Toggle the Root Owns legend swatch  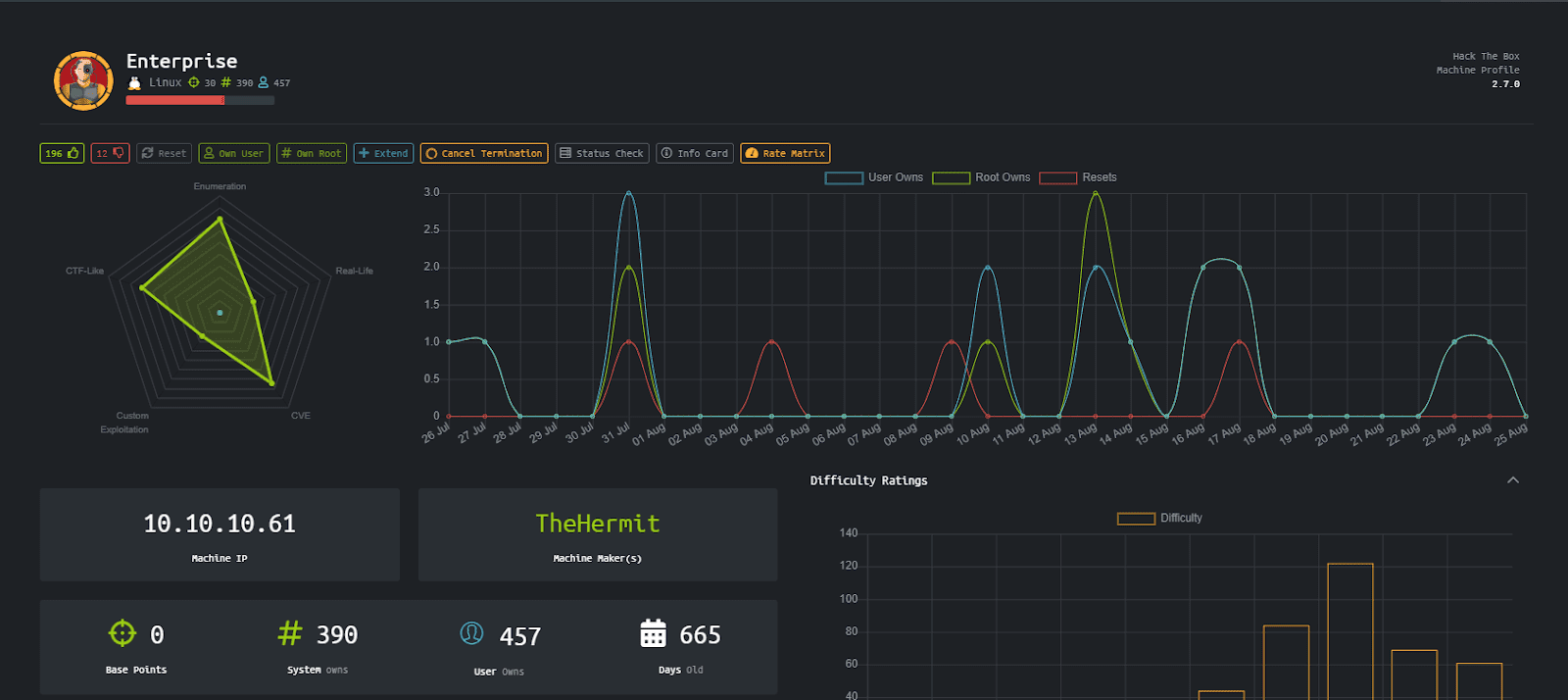tap(951, 177)
